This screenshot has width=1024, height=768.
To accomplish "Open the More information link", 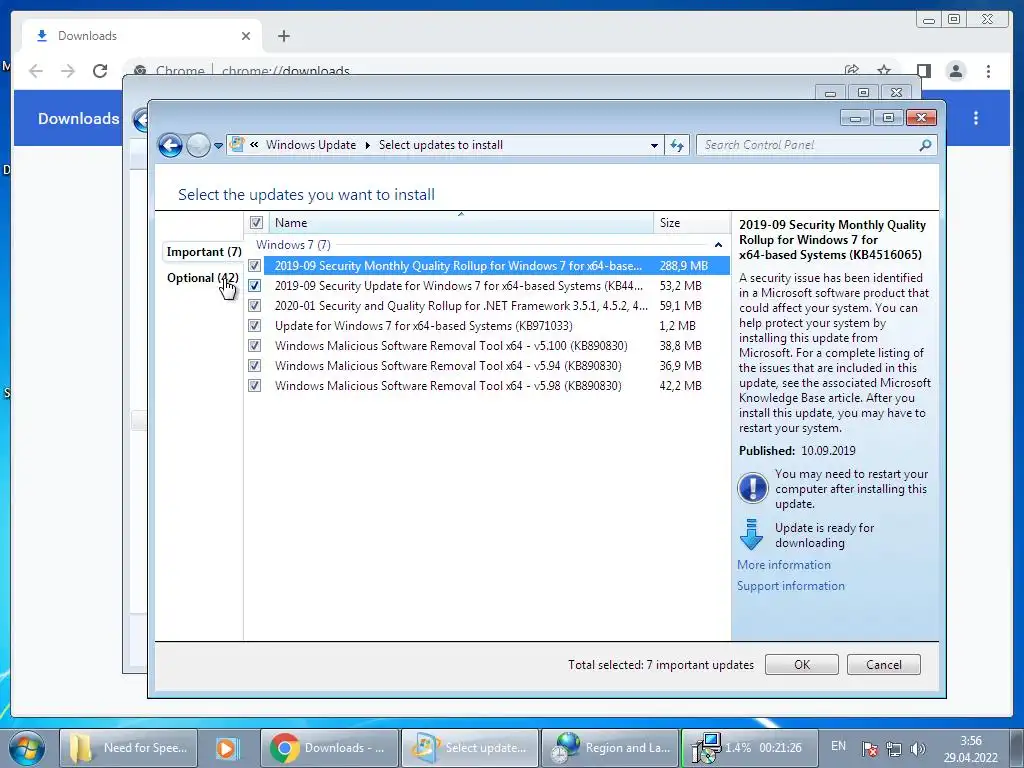I will click(784, 565).
